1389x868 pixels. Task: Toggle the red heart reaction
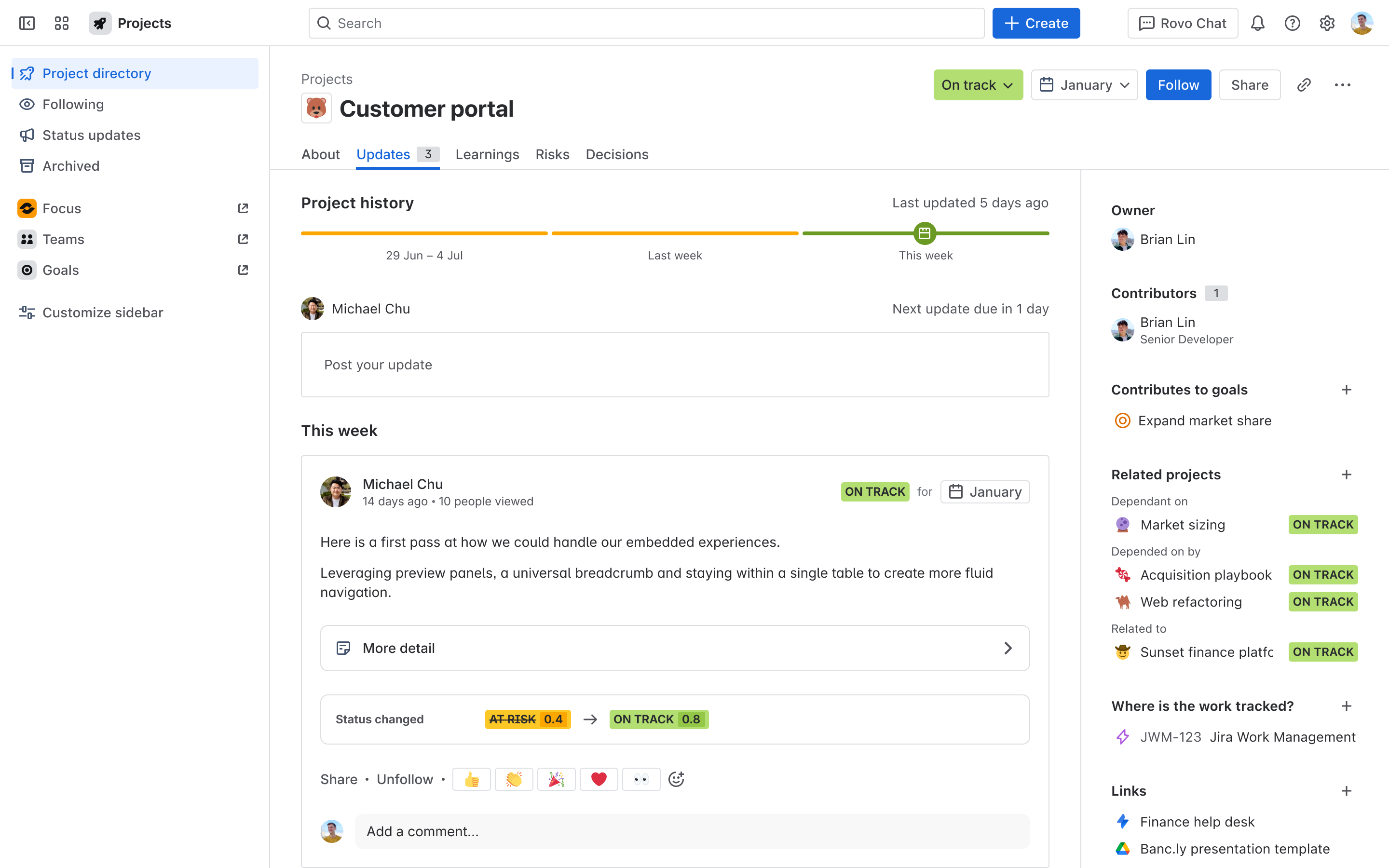pyautogui.click(x=599, y=779)
